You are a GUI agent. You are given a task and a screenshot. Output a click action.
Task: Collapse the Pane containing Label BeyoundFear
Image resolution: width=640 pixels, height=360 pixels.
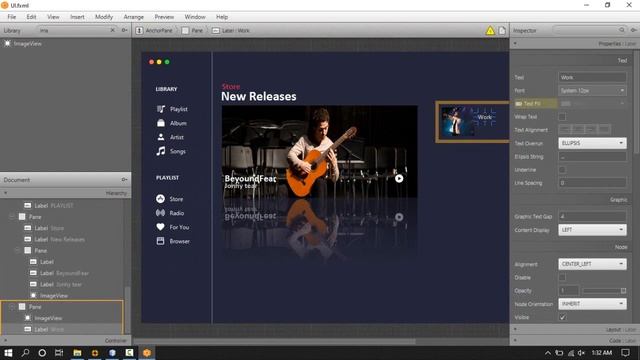[x=17, y=250]
